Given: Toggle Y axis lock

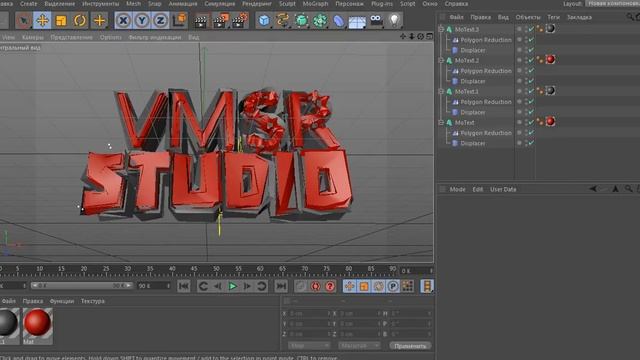Looking at the screenshot, I should (x=142, y=20).
